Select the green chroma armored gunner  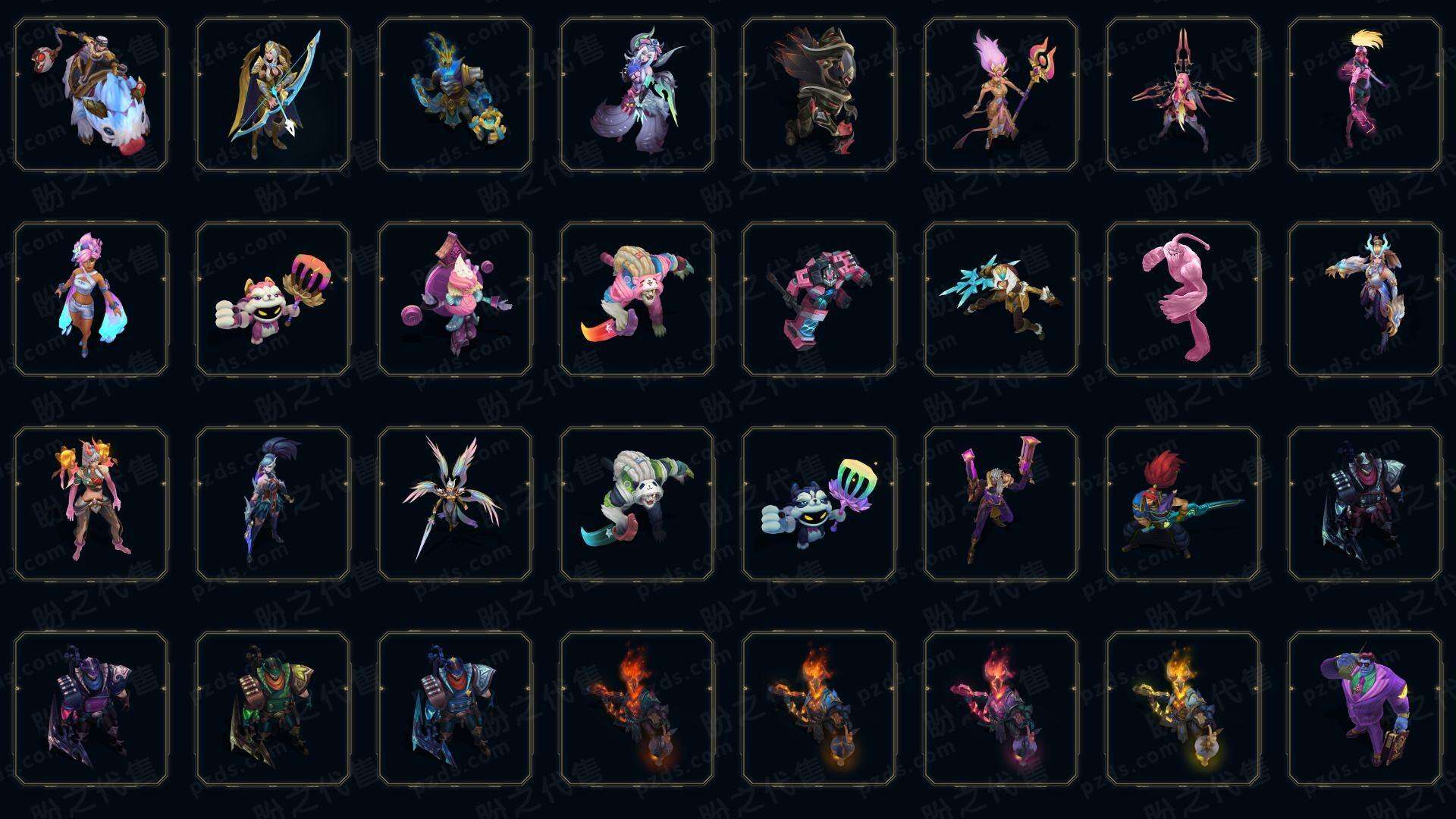[x=273, y=709]
